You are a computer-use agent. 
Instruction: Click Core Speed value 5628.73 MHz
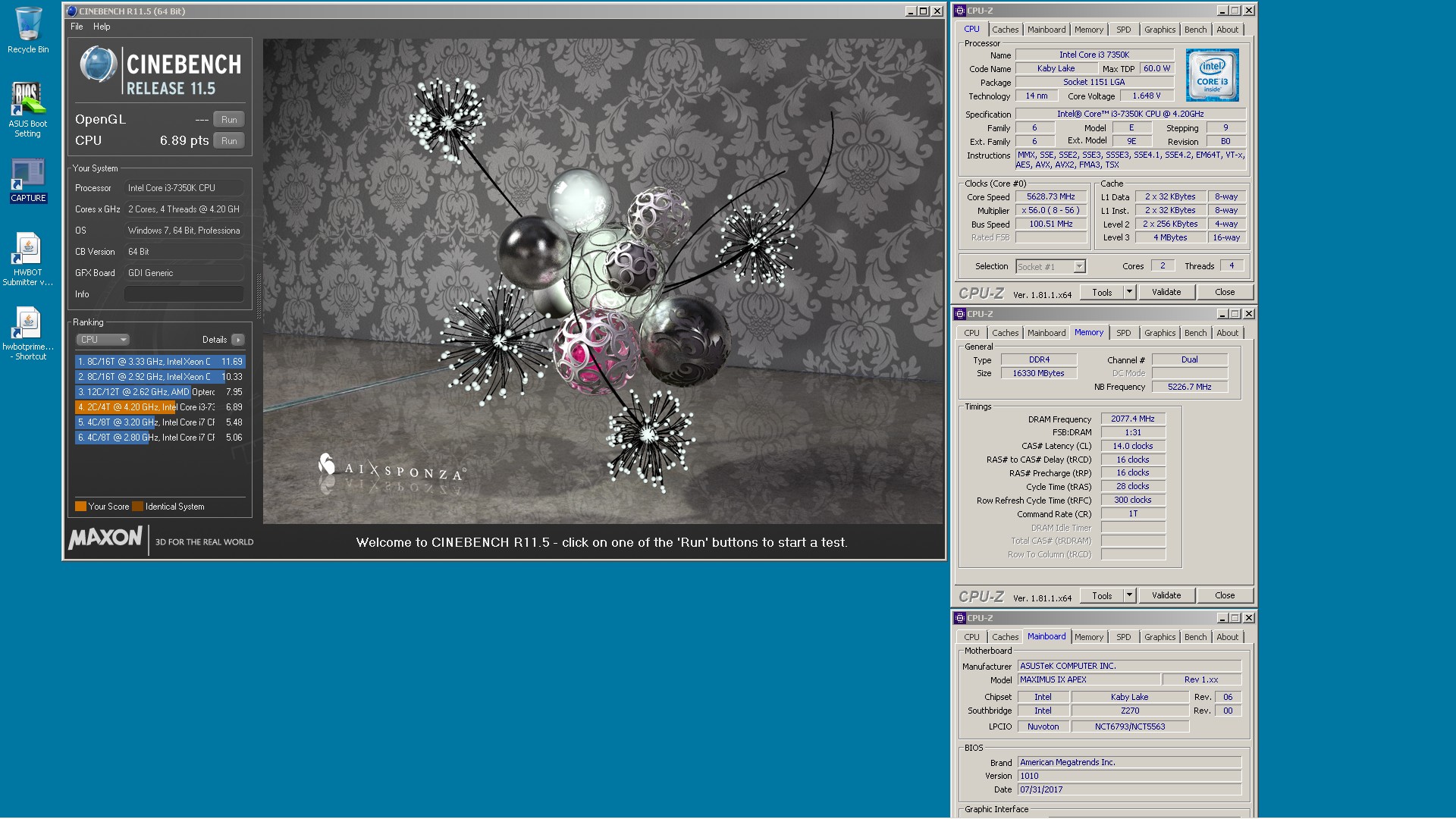[1051, 196]
